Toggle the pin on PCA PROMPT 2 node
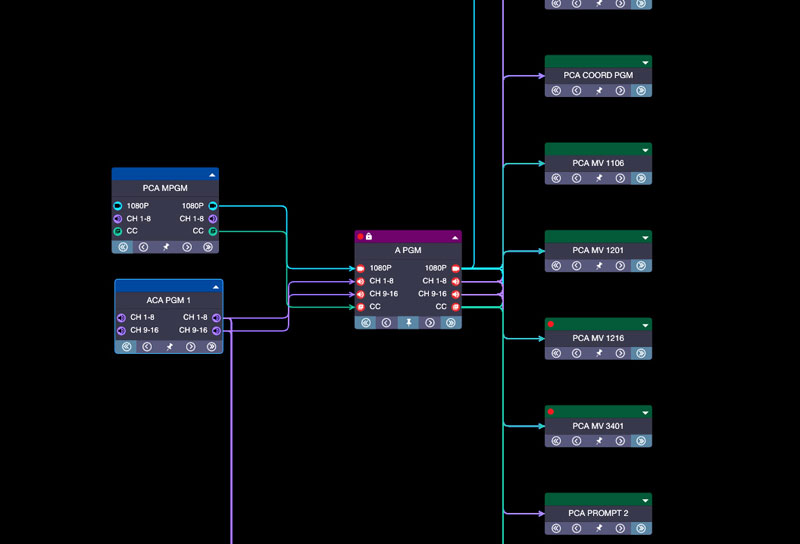 (x=599, y=528)
